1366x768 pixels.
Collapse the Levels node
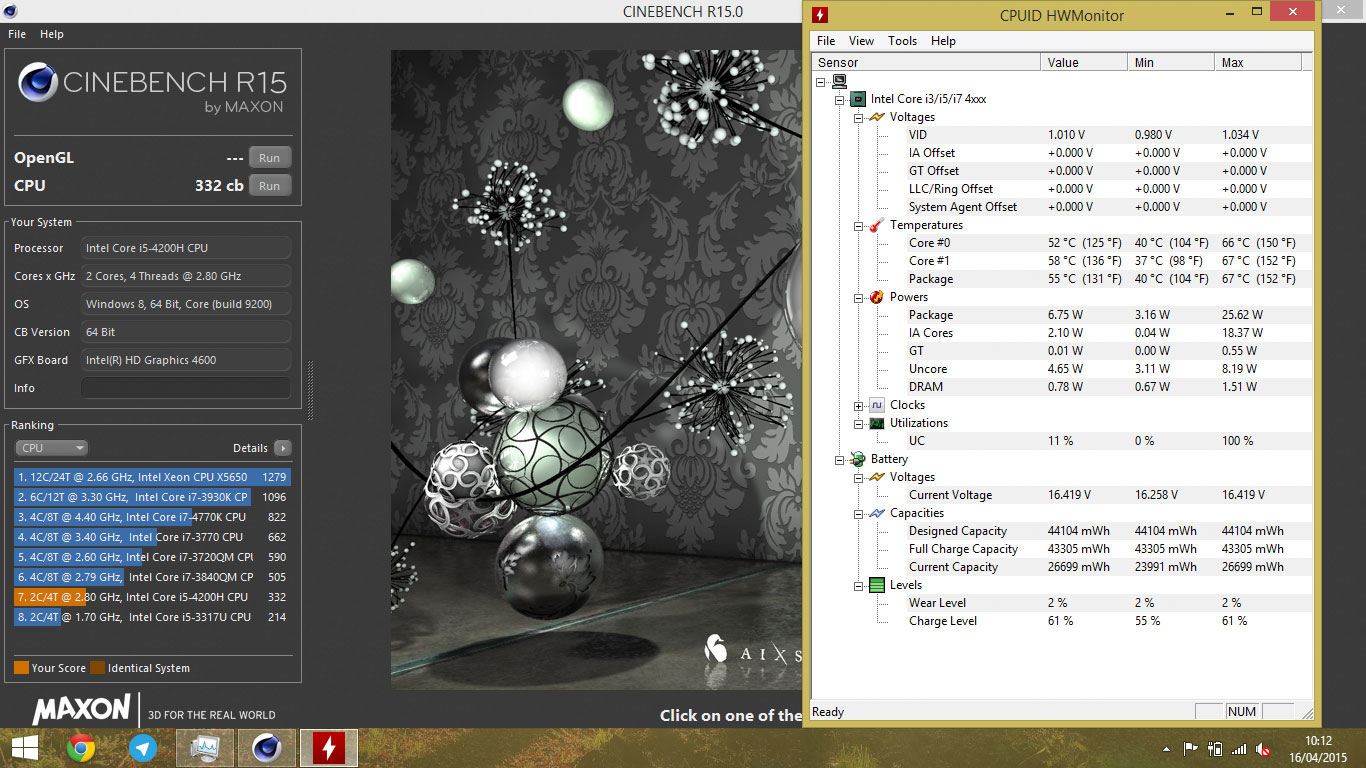858,585
